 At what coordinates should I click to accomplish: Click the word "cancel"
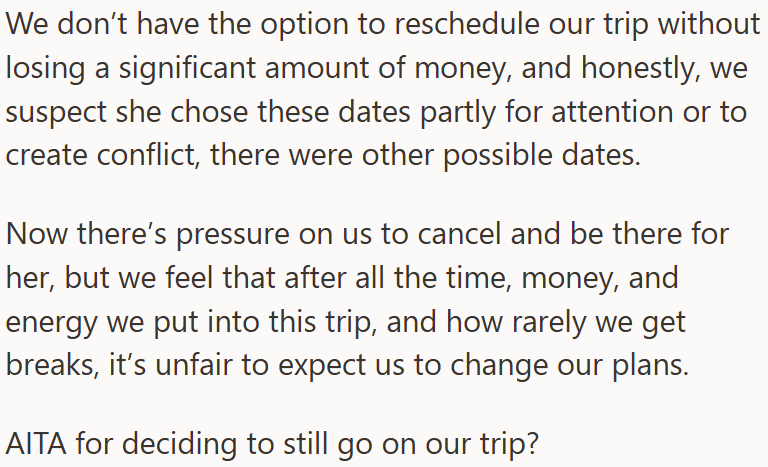click(x=459, y=234)
